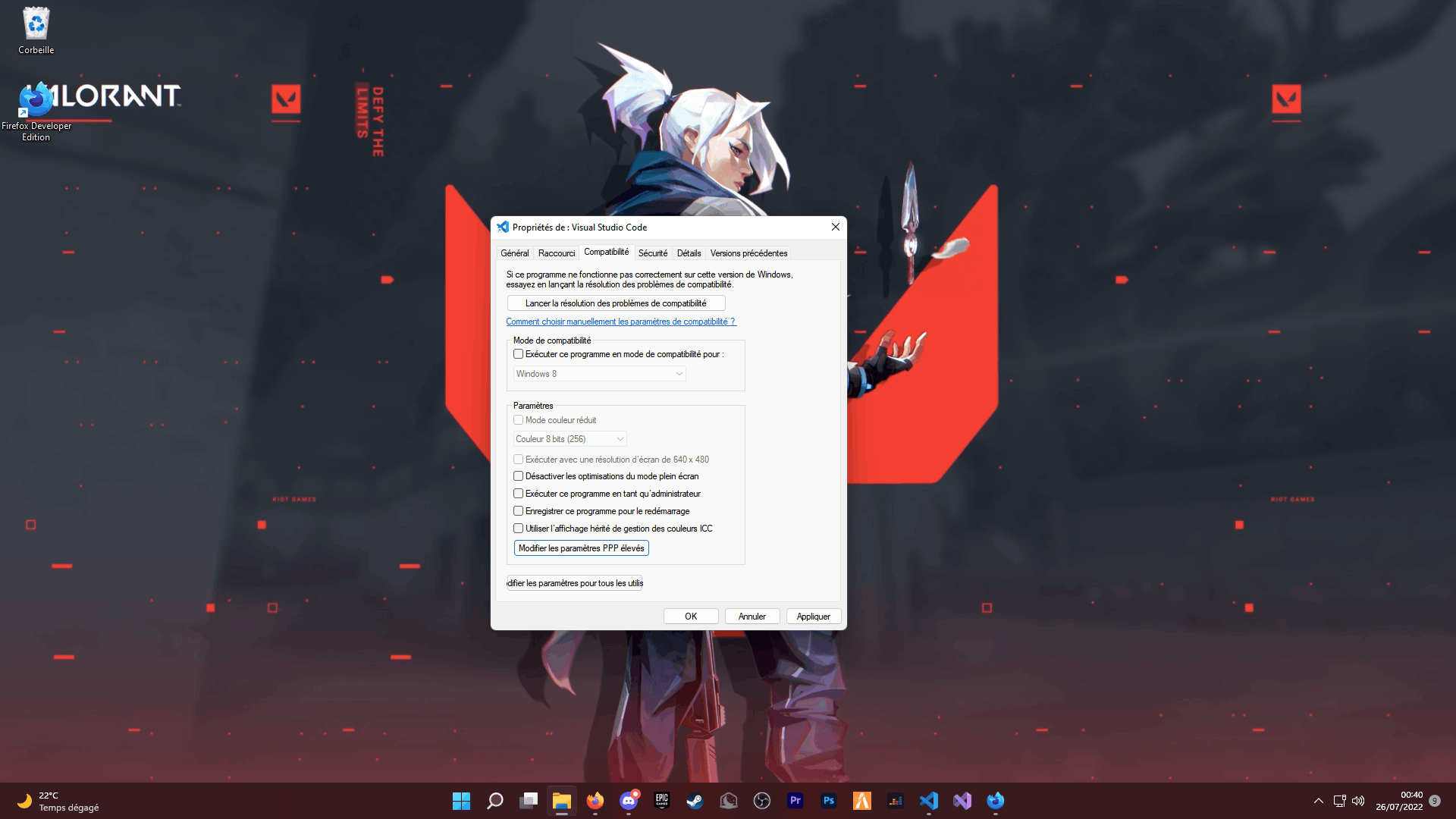This screenshot has height=819, width=1456.
Task: Expand the system tray hidden icons chevron
Action: pos(1318,801)
